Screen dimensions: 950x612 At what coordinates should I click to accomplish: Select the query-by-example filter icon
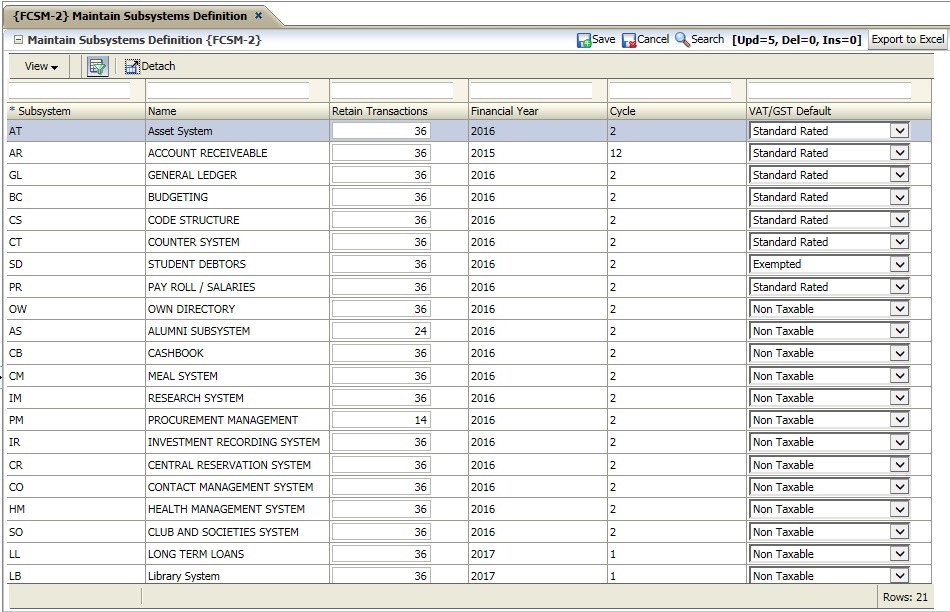[96, 66]
